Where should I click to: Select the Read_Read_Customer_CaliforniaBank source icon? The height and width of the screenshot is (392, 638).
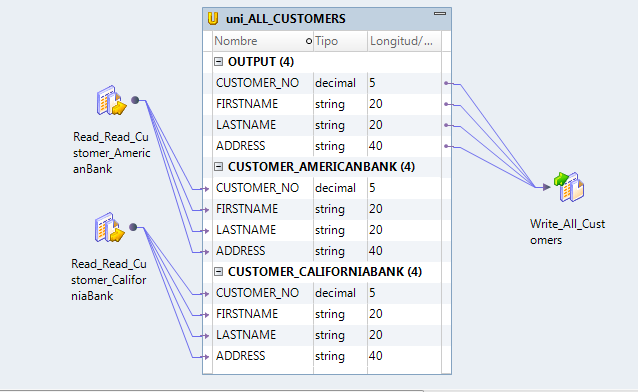point(109,228)
